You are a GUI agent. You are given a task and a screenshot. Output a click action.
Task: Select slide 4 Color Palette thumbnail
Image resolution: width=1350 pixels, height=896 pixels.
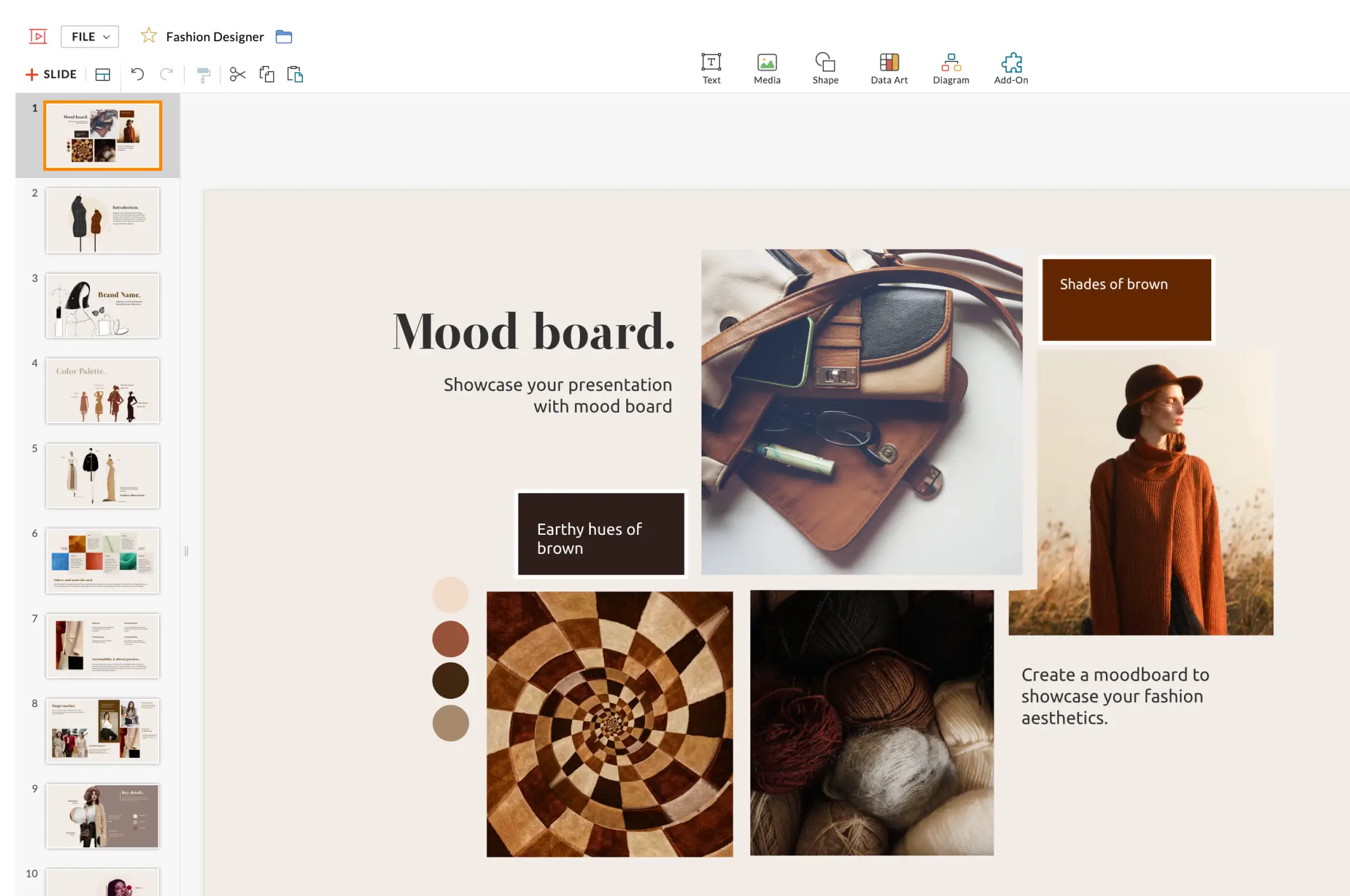(x=103, y=390)
